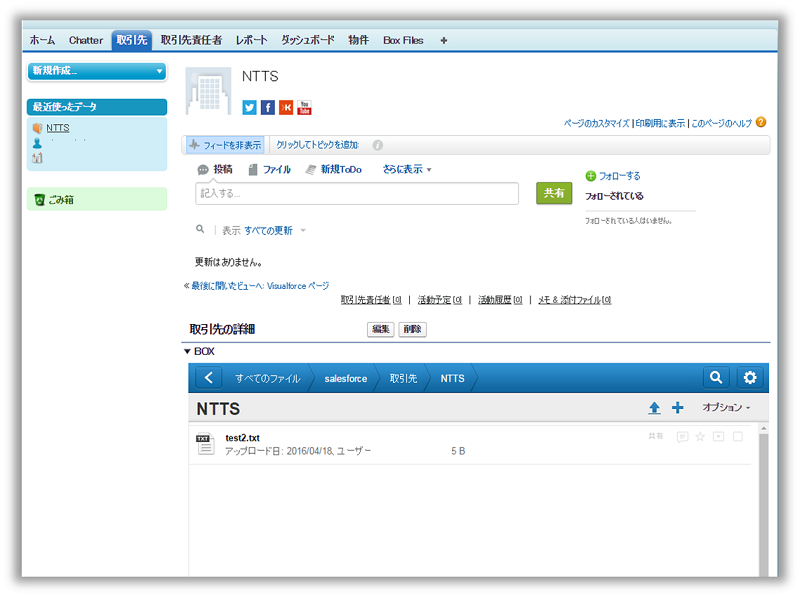Go to the ホーム tab

pyautogui.click(x=42, y=40)
